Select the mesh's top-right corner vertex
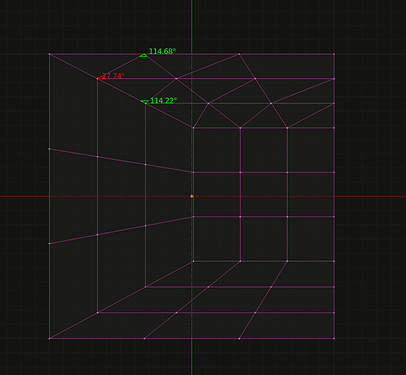The image size is (406, 375). (334, 54)
